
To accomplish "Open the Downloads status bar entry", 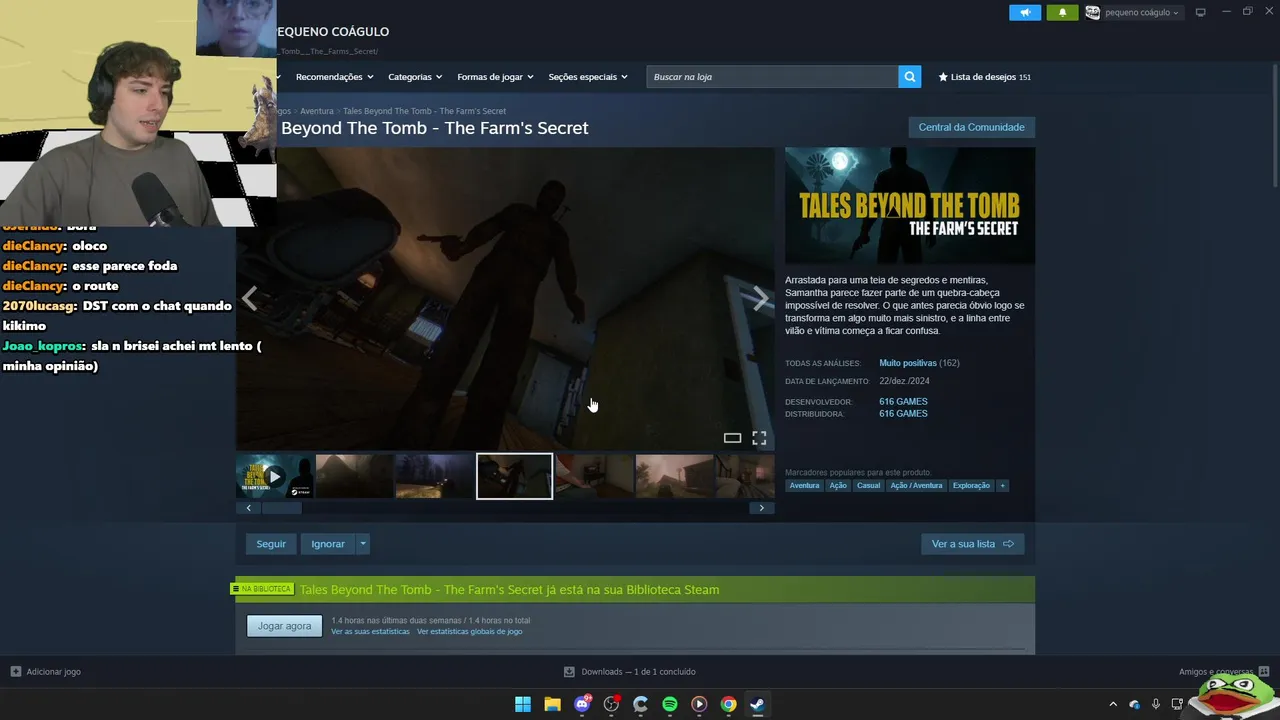I will [x=630, y=672].
